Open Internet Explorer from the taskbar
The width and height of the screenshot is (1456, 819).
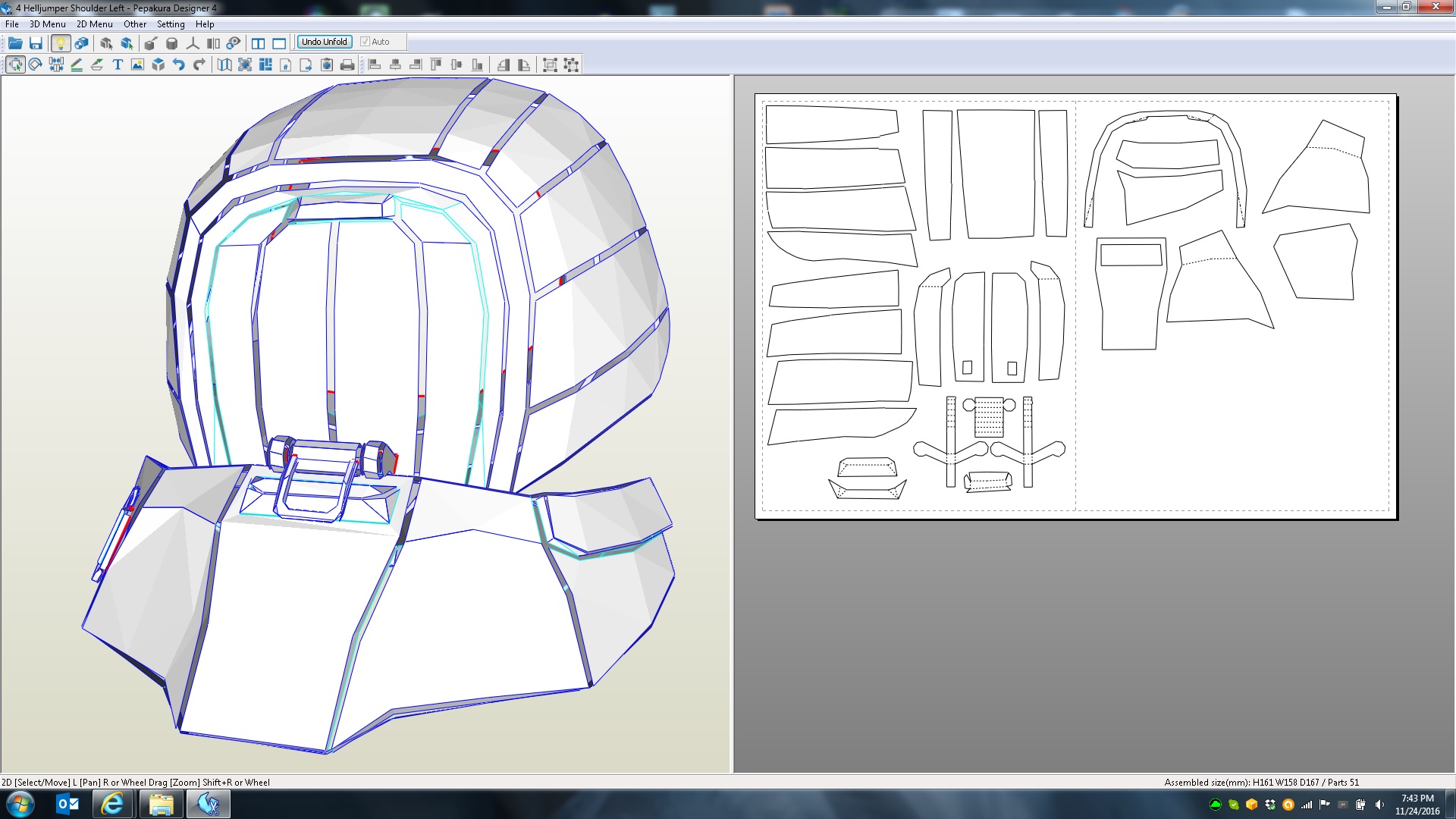click(113, 804)
